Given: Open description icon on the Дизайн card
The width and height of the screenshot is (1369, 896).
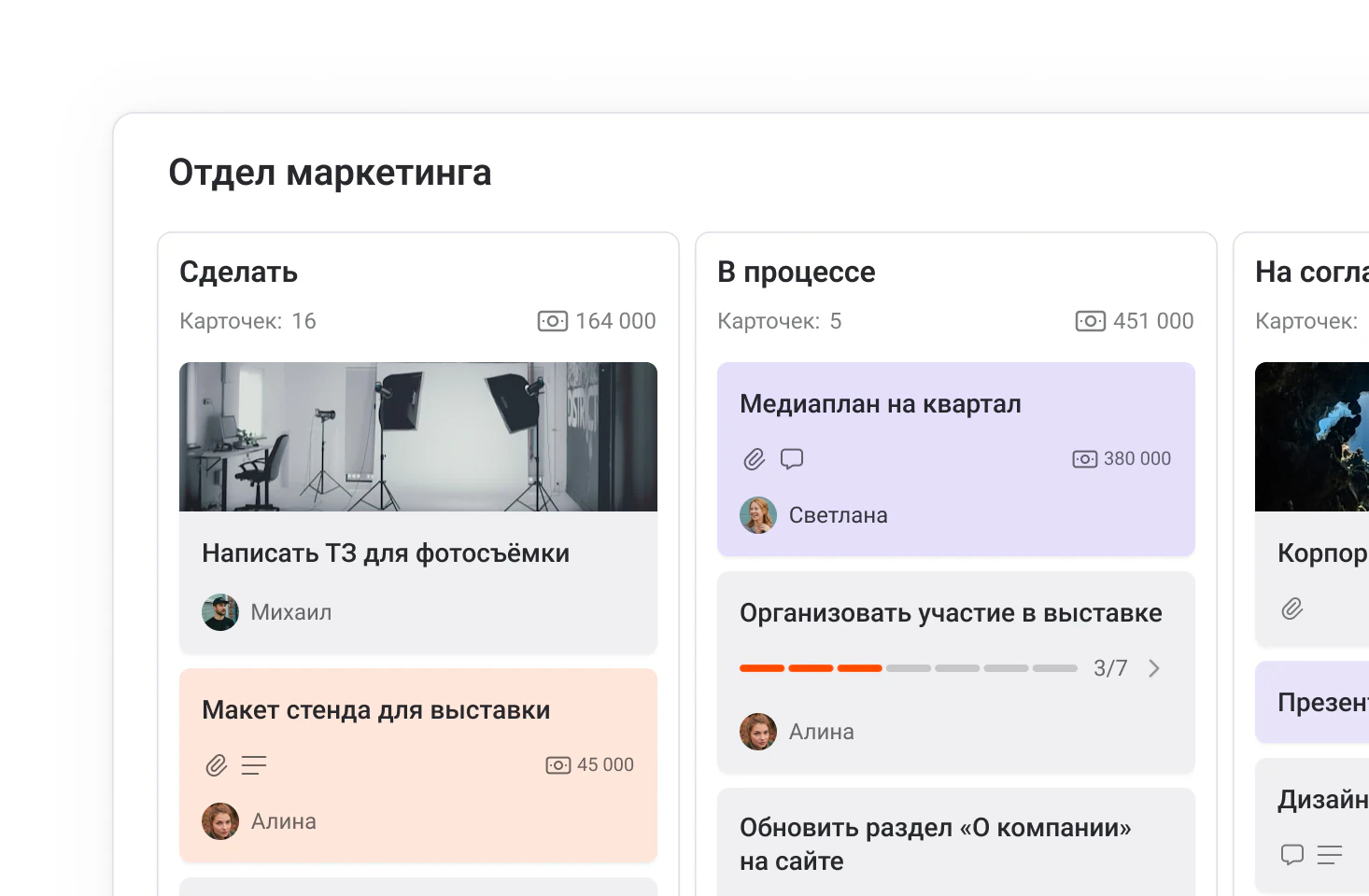Looking at the screenshot, I should coord(1330,854).
